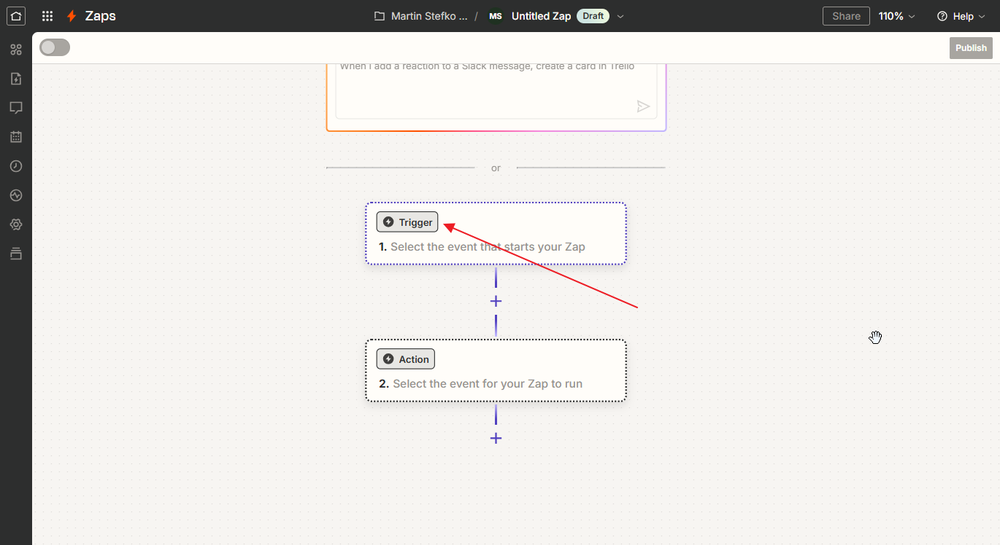
Task: Open the file import icon in the sidebar
Action: pos(16,78)
